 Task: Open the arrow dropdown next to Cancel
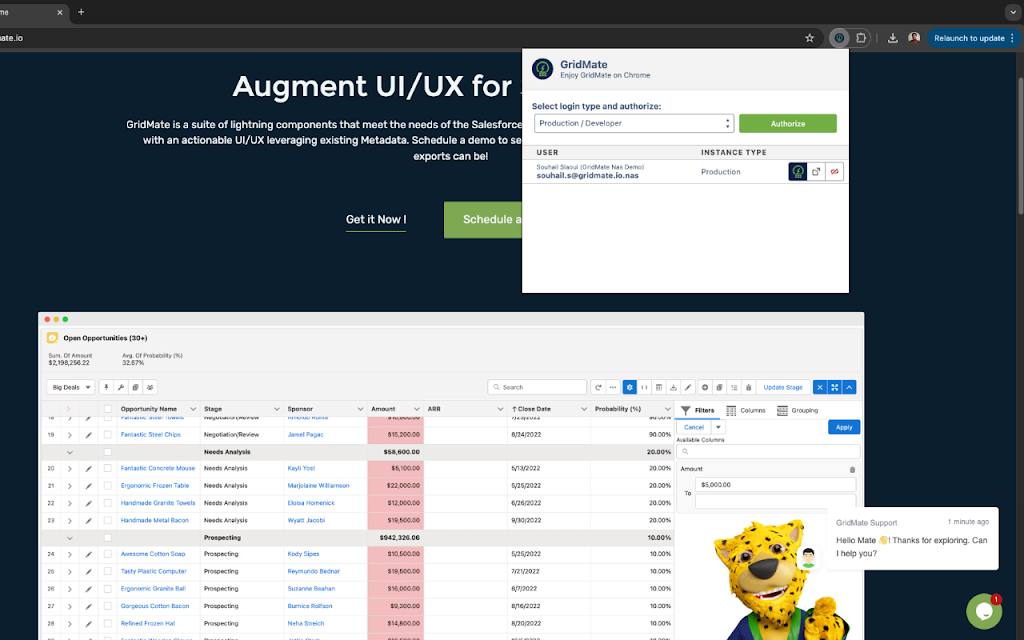coord(718,427)
